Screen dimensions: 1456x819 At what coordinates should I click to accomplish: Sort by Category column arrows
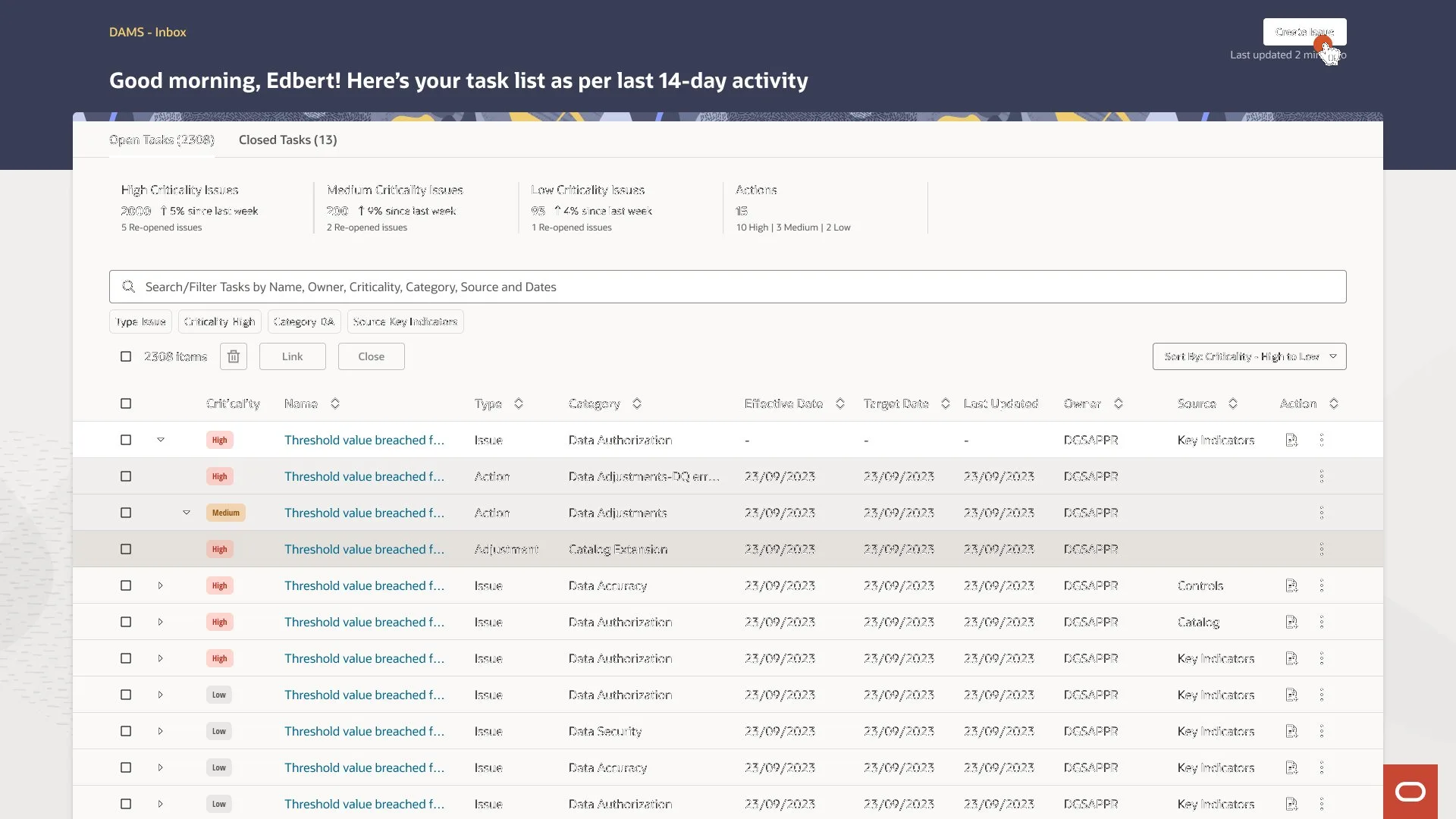[x=637, y=403]
